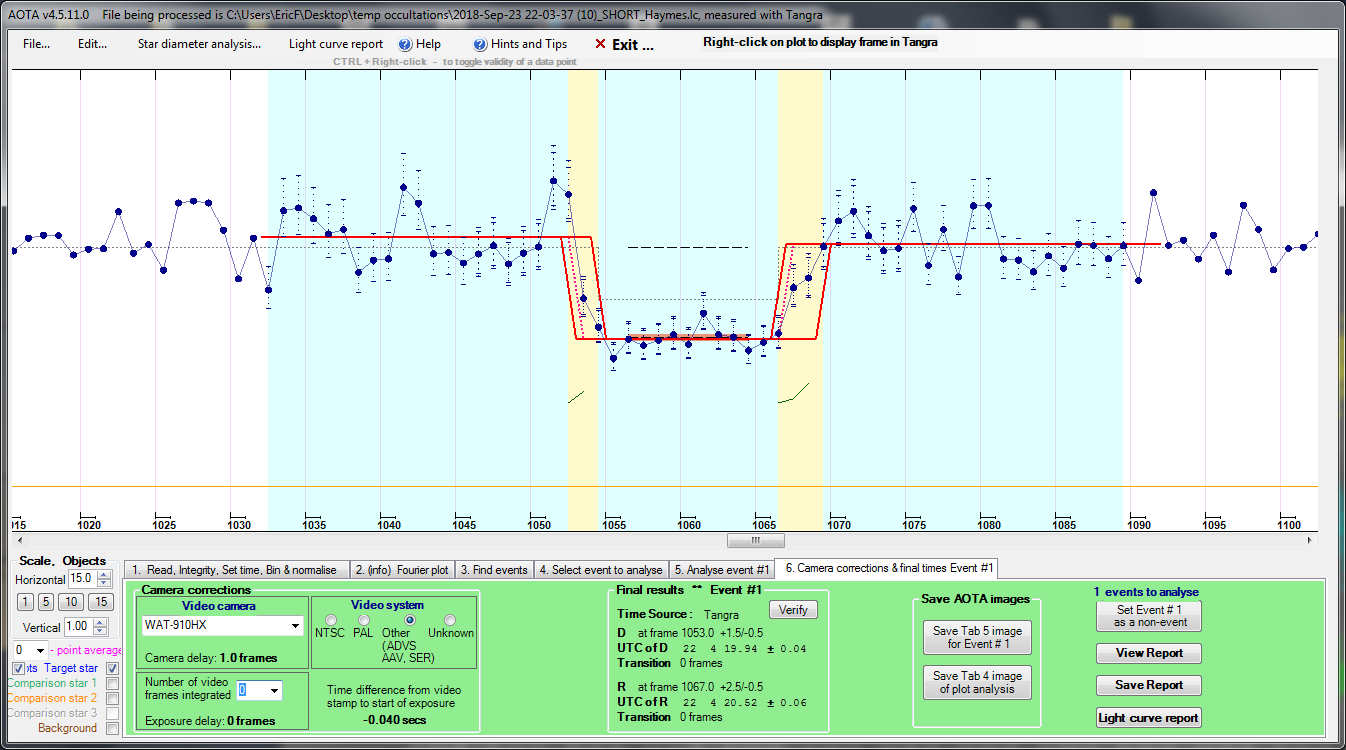
Task: Open the Star diameter analysis menu
Action: (x=199, y=44)
